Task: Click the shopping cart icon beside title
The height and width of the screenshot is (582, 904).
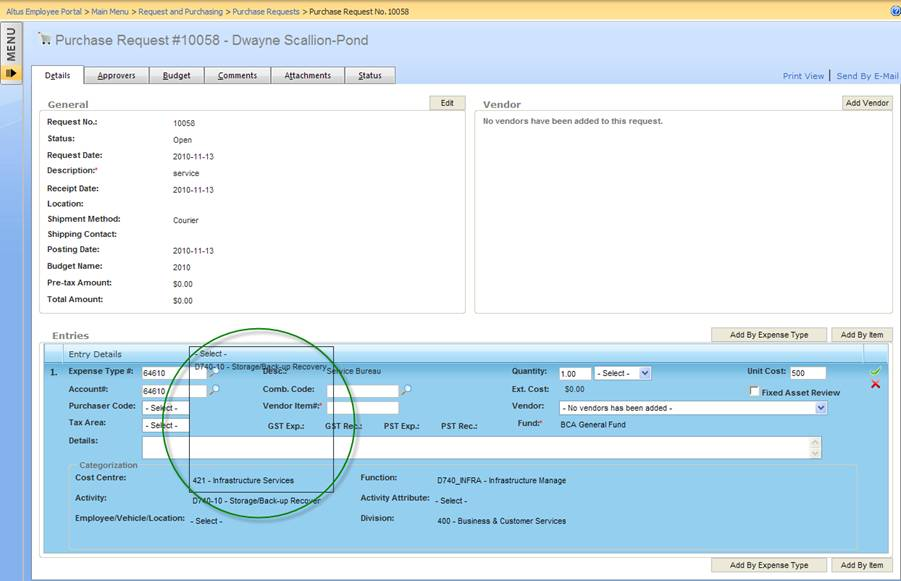Action: click(44, 39)
